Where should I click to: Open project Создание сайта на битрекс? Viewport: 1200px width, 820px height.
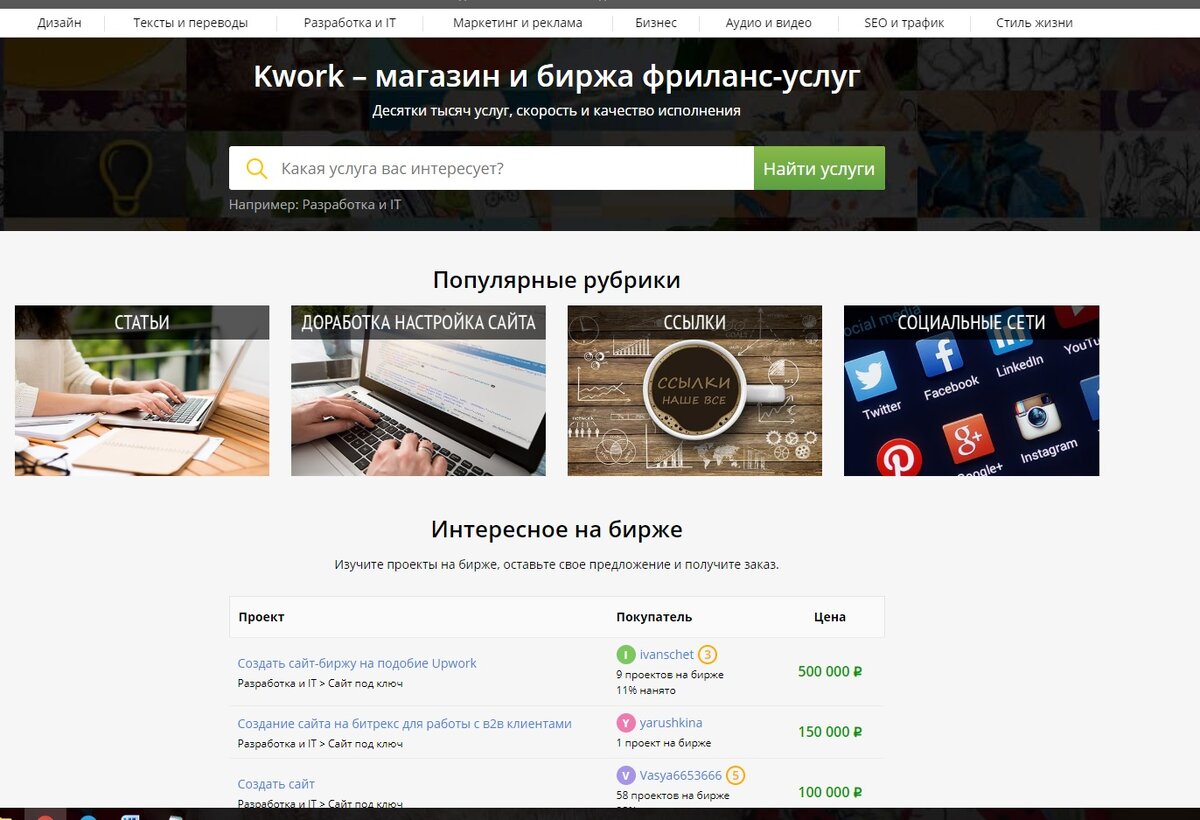click(x=404, y=723)
